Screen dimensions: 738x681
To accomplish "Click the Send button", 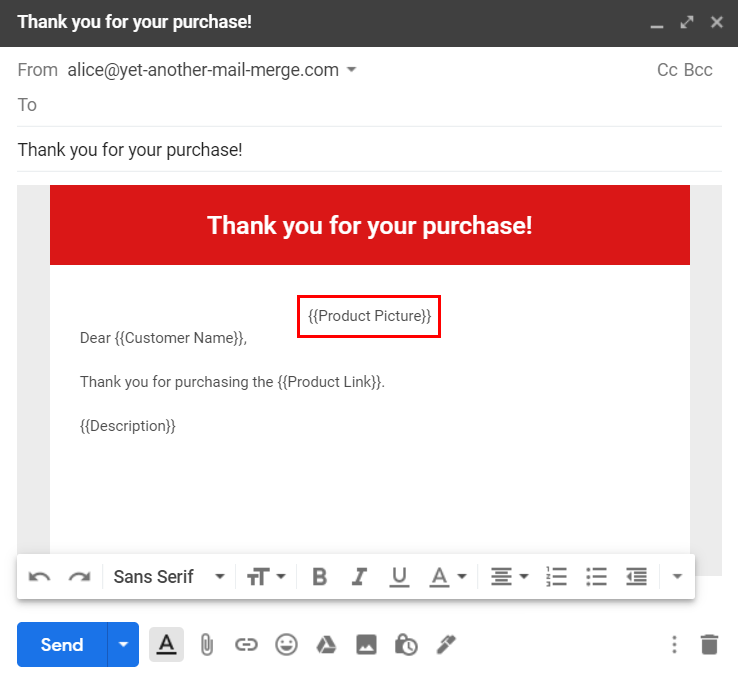I will point(62,645).
